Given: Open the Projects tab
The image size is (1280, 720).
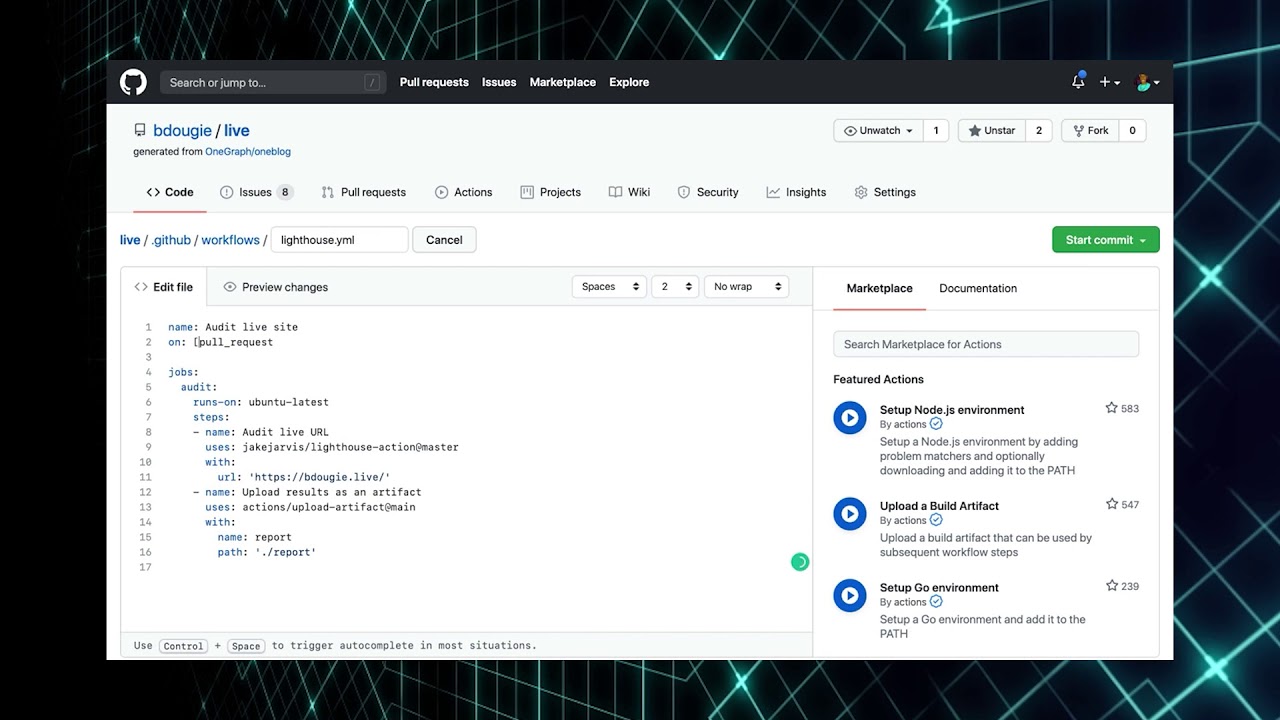Looking at the screenshot, I should pos(551,192).
